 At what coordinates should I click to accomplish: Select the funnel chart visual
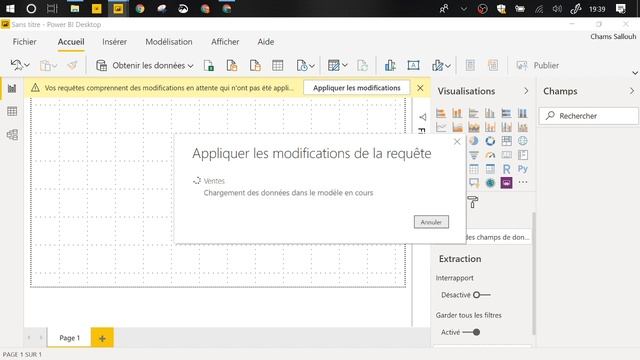click(473, 155)
